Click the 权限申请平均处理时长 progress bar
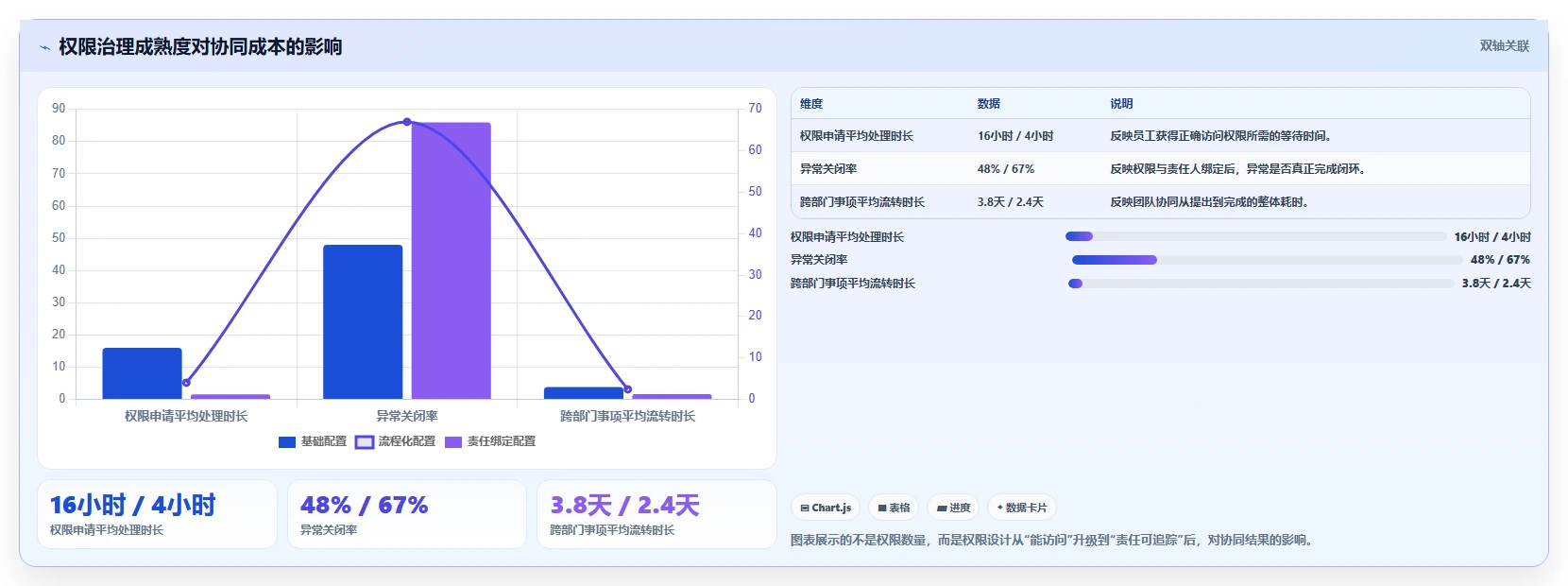This screenshot has width=1568, height=586. [x=1256, y=236]
